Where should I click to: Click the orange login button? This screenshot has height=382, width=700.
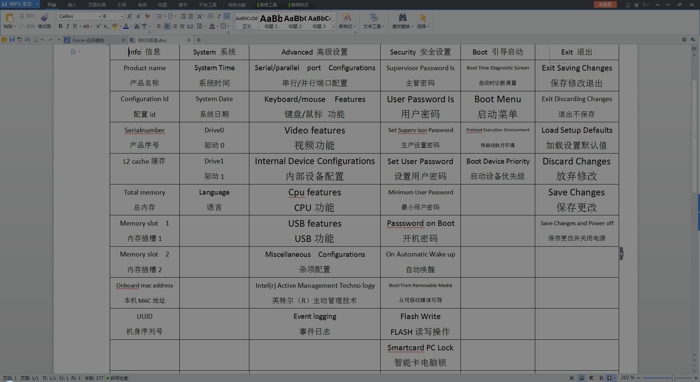click(605, 4)
